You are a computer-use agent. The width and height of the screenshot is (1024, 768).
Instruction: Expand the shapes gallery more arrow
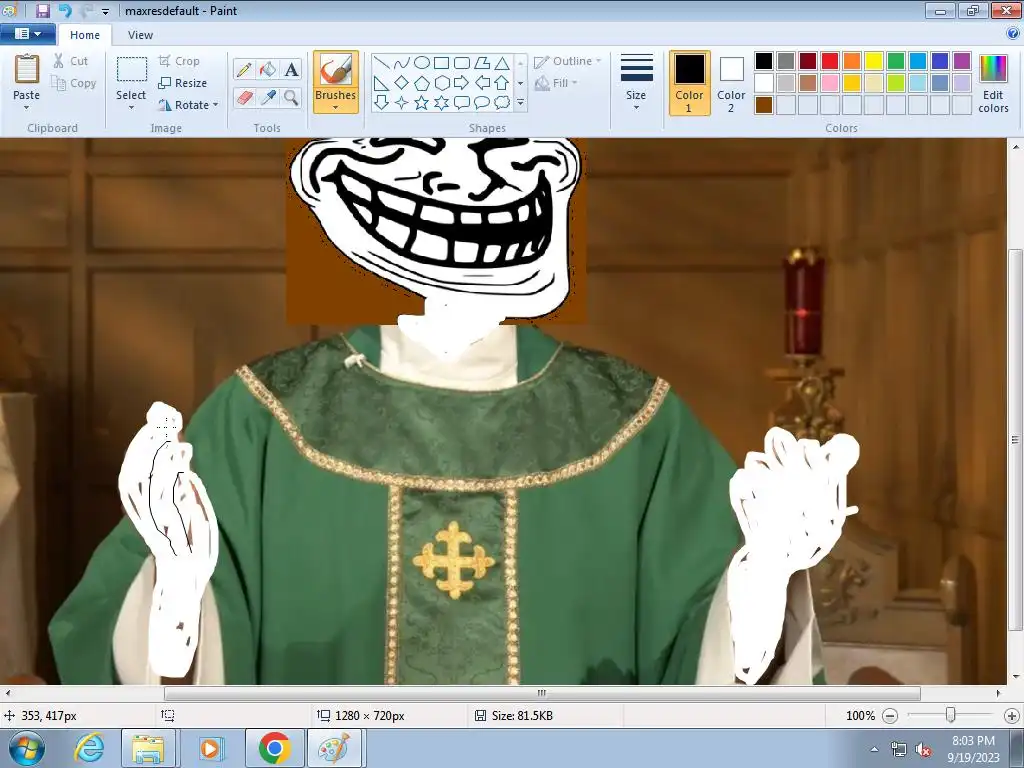[x=520, y=103]
